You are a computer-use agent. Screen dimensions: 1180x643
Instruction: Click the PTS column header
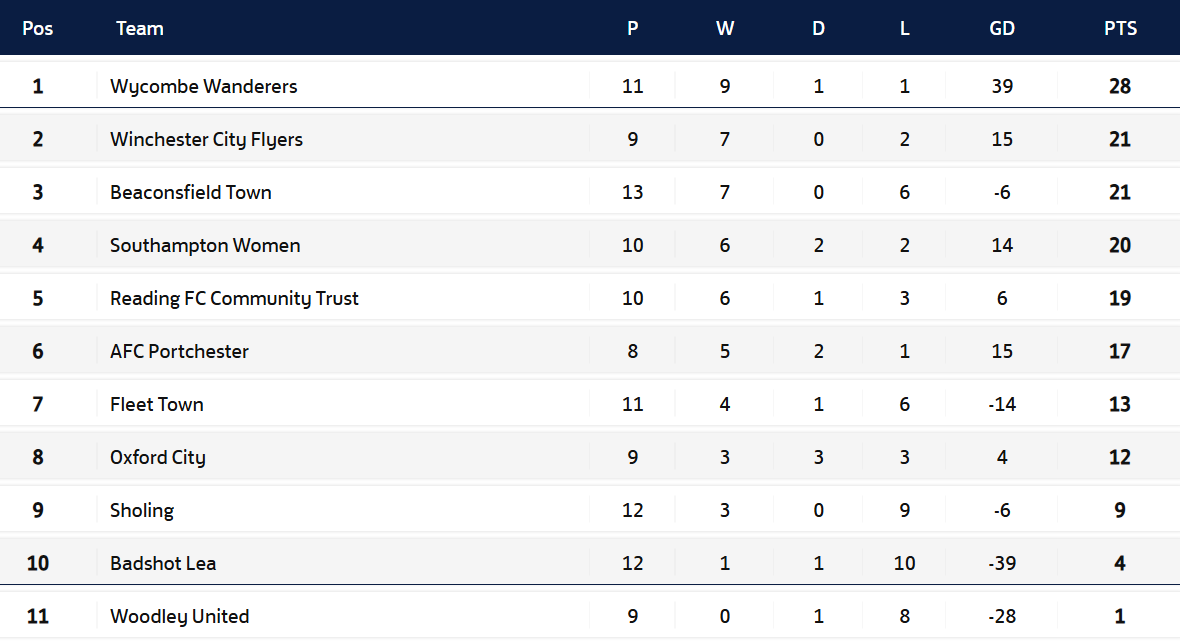1120,28
